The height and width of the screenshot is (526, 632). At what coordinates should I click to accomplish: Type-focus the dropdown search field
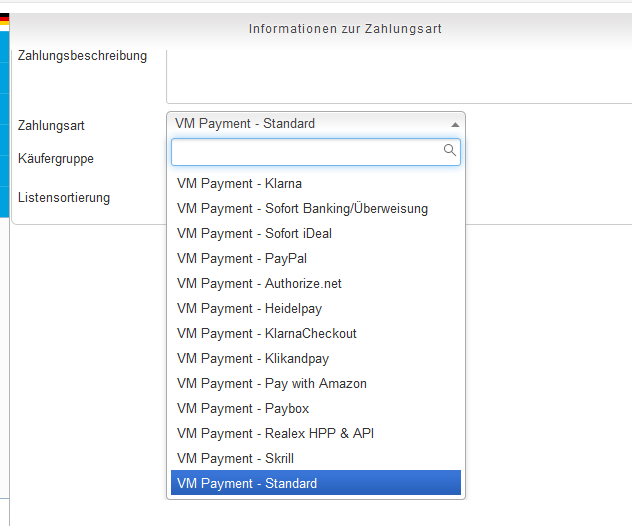(x=306, y=152)
